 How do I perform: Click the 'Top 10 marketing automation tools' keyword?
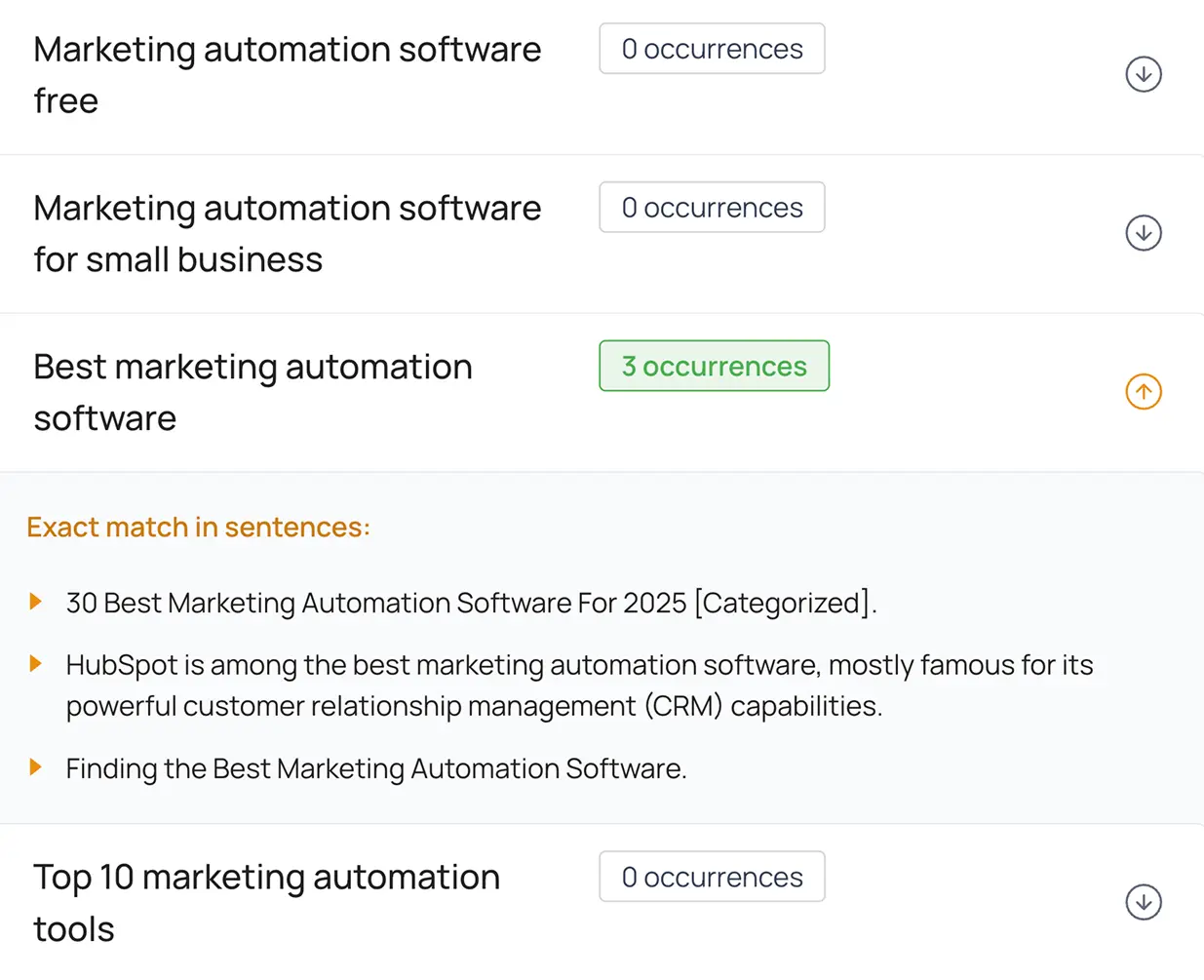click(266, 902)
